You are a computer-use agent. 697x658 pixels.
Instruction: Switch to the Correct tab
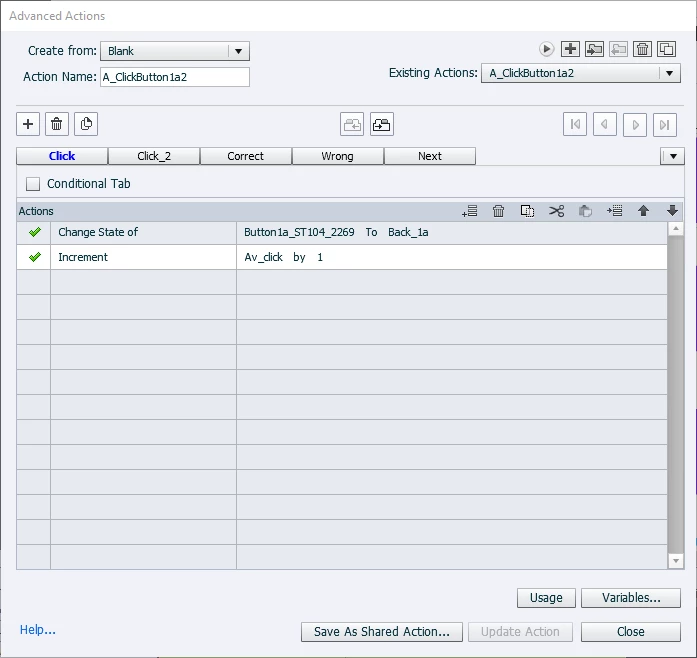(245, 156)
